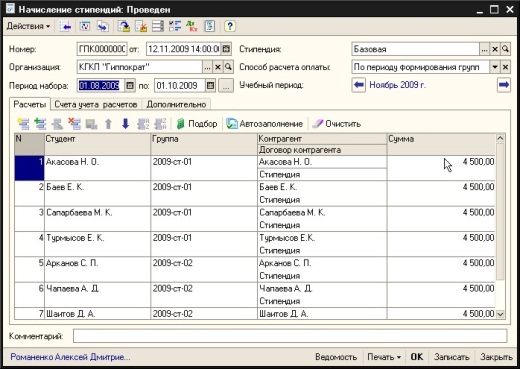The width and height of the screenshot is (520, 369).
Task: Go to next учебный период
Action: (x=504, y=85)
